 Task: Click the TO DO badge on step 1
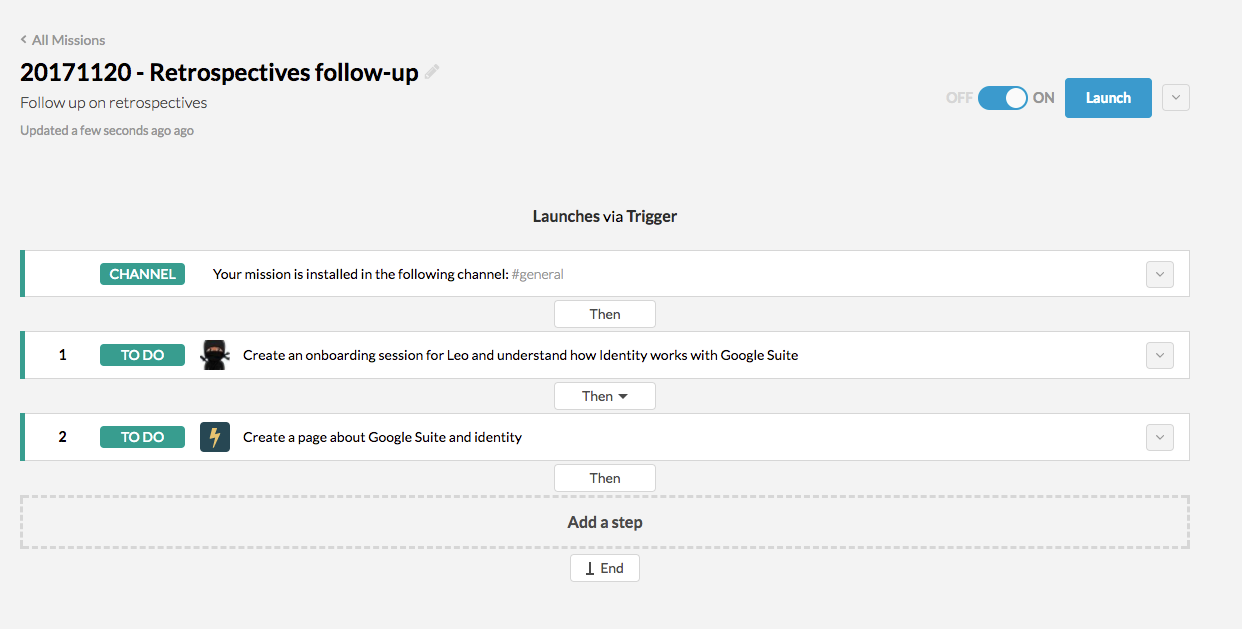(142, 355)
